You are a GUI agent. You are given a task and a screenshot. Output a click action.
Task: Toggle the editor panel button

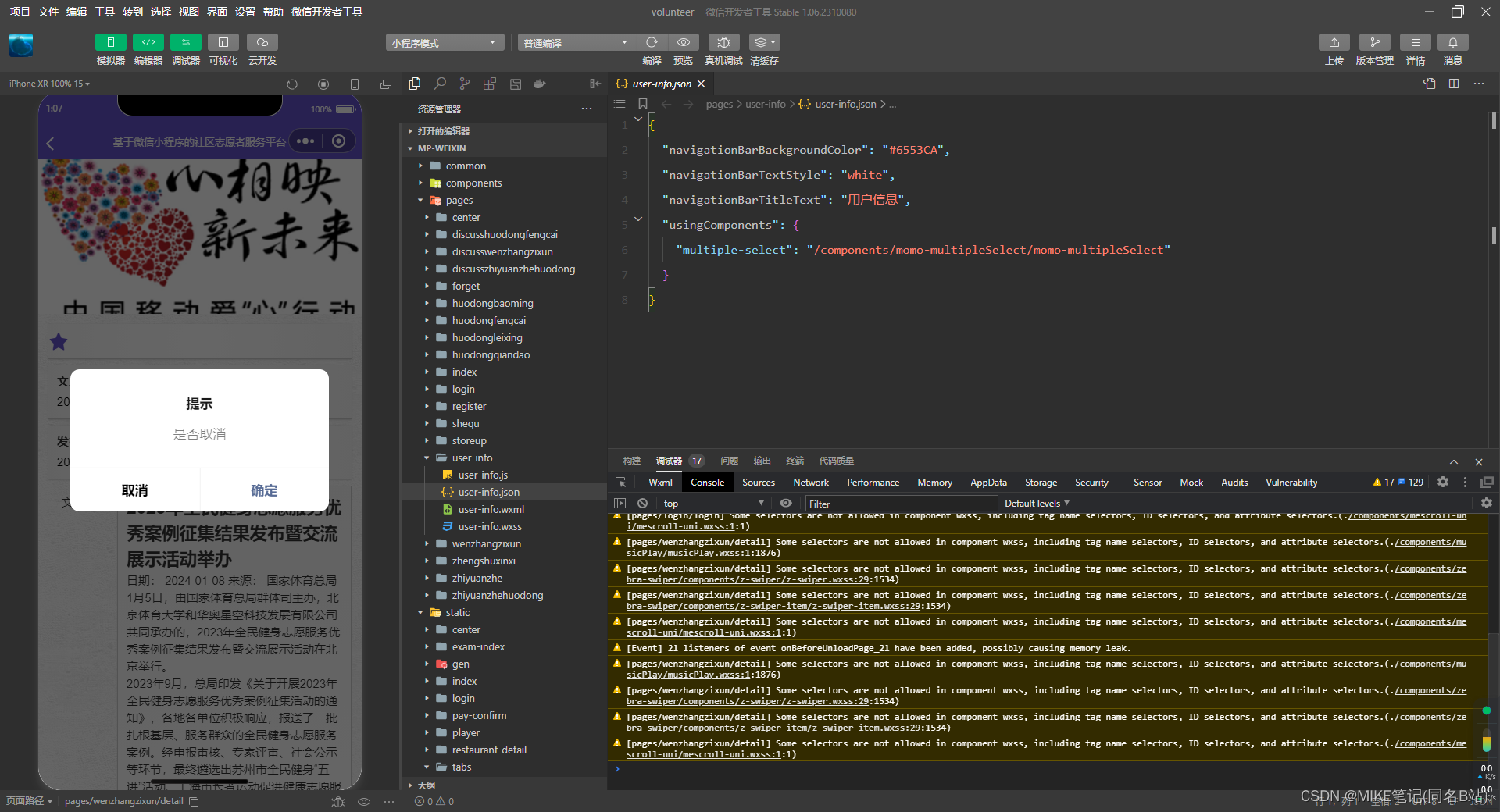[x=148, y=42]
